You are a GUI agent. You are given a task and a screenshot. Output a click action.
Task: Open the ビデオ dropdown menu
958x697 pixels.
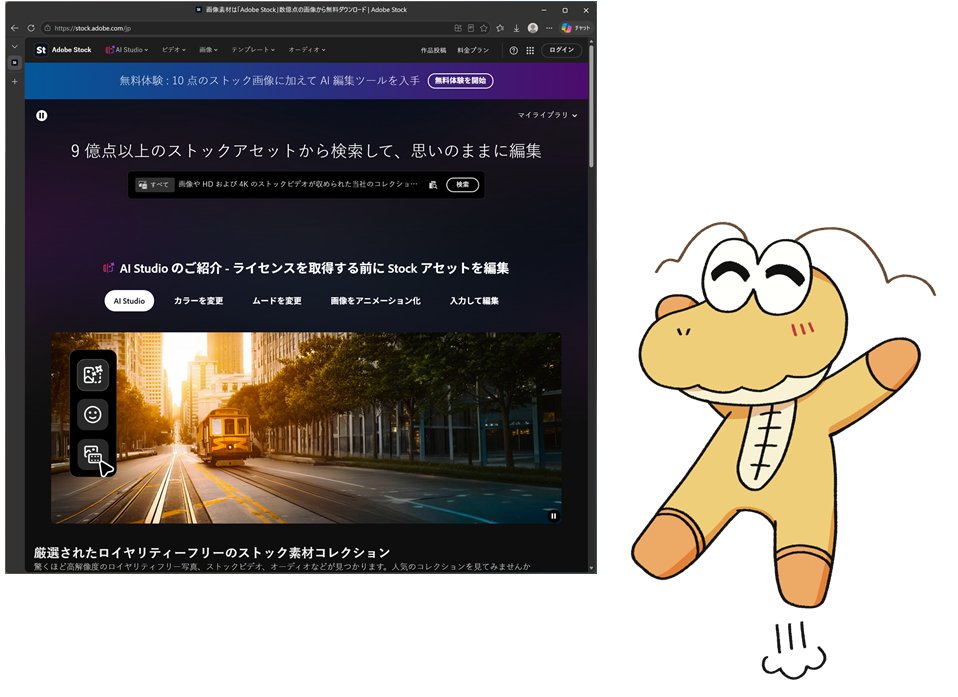174,50
